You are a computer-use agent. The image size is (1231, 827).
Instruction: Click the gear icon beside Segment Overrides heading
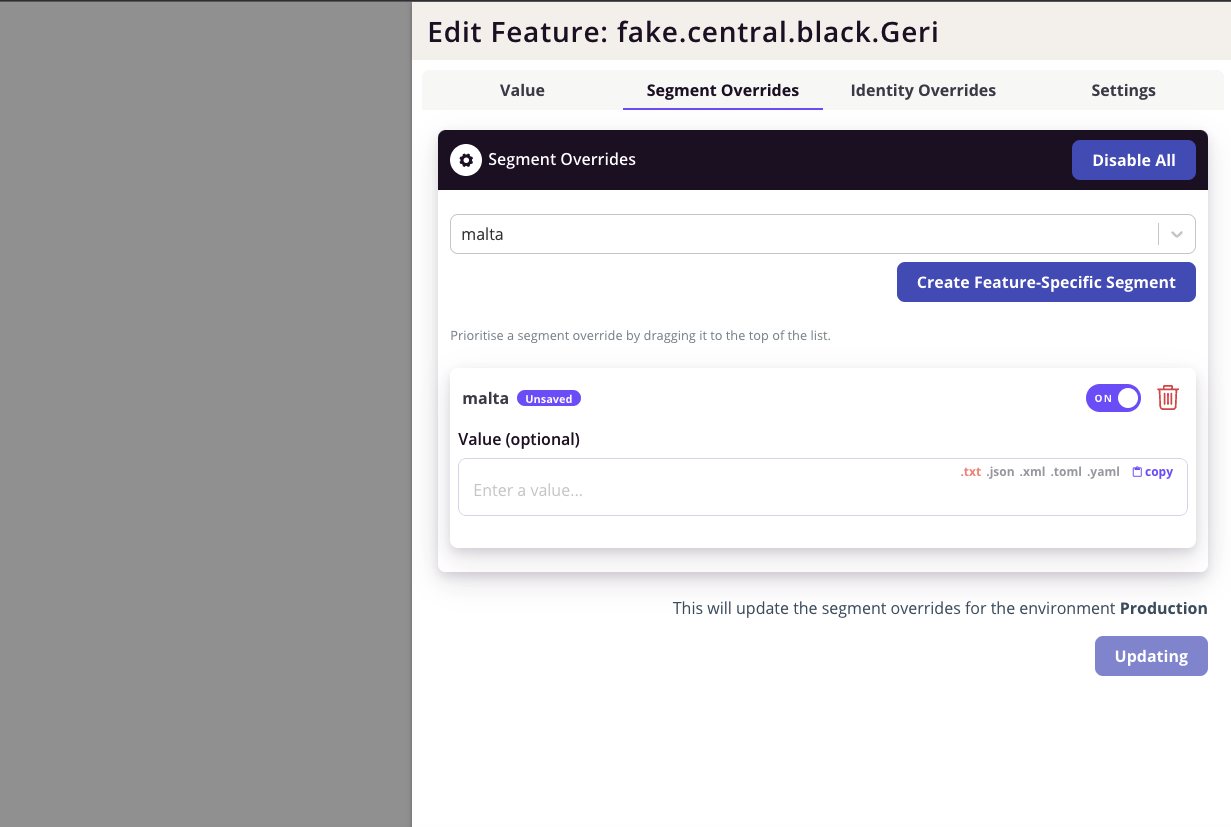click(466, 160)
